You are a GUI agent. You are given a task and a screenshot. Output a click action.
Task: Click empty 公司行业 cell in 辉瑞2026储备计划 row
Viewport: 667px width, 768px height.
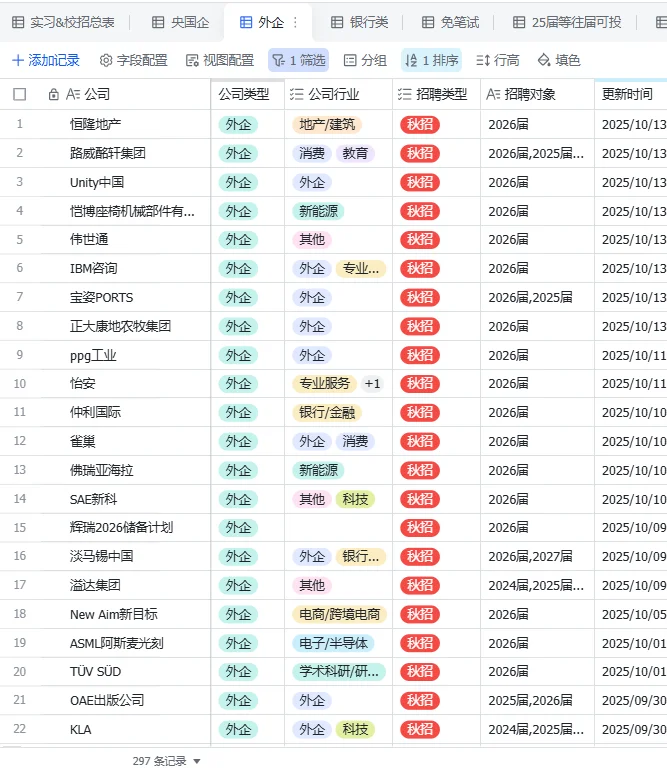tap(338, 528)
